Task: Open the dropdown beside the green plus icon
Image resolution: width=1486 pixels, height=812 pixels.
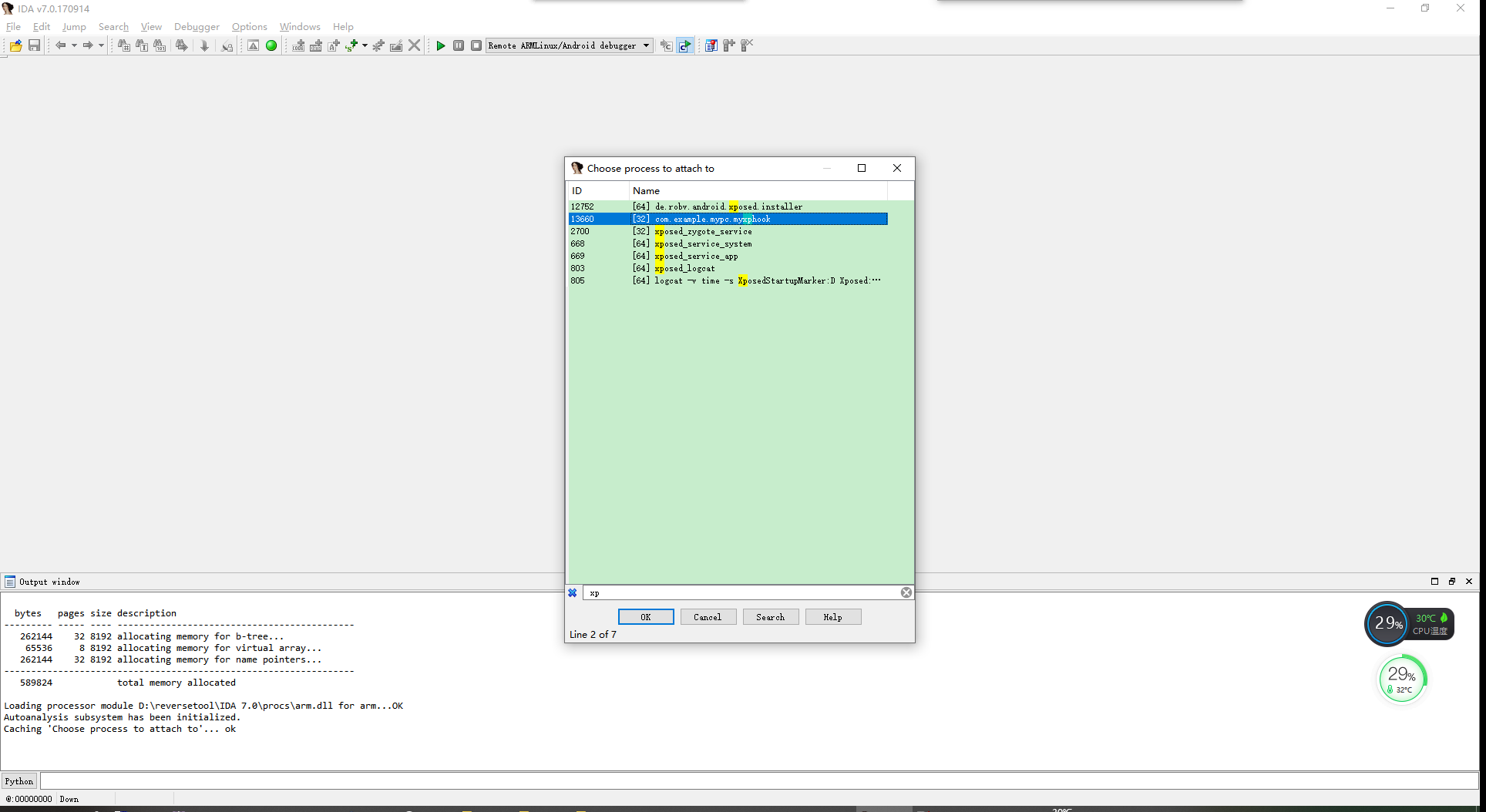Action: point(365,45)
